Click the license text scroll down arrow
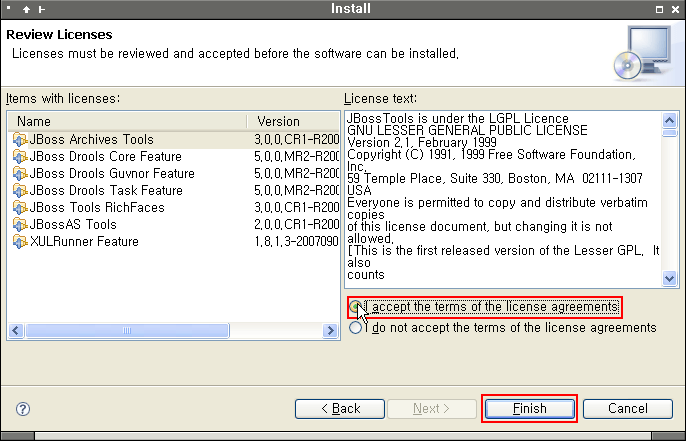Viewport: 686px width, 441px height. [x=669, y=278]
